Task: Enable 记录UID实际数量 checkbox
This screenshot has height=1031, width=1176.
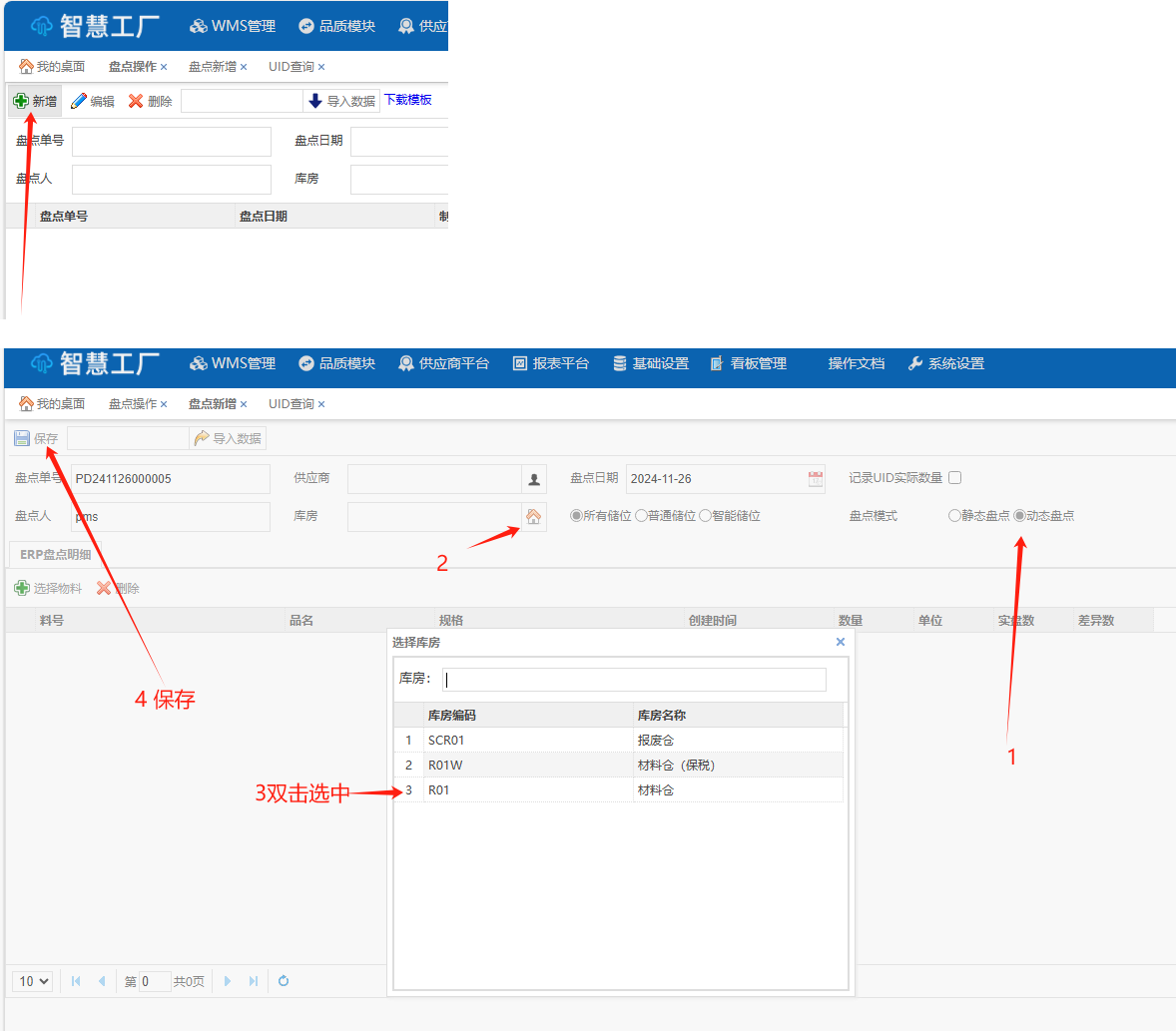Action: [x=954, y=478]
